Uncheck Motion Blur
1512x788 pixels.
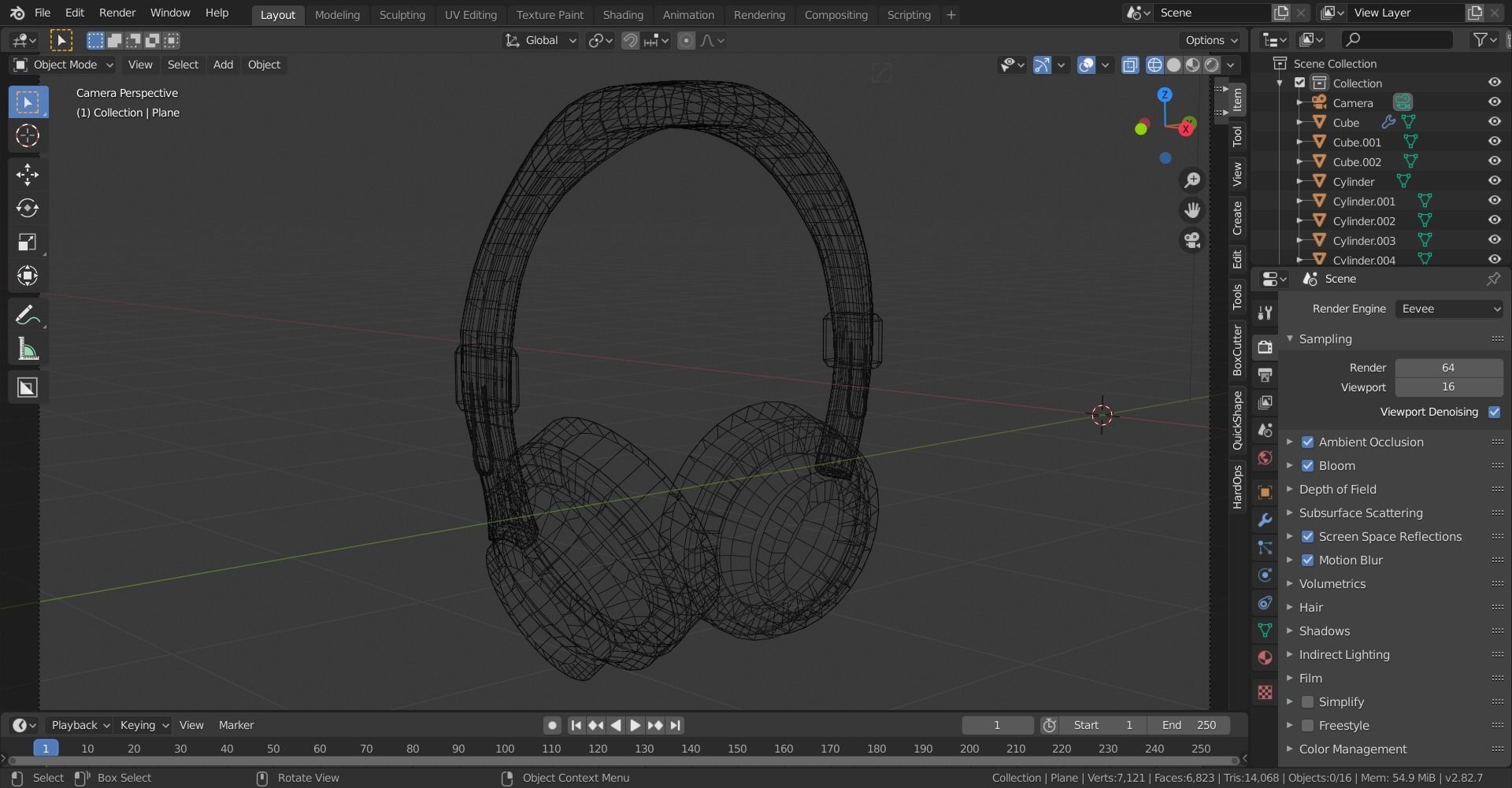tap(1307, 560)
